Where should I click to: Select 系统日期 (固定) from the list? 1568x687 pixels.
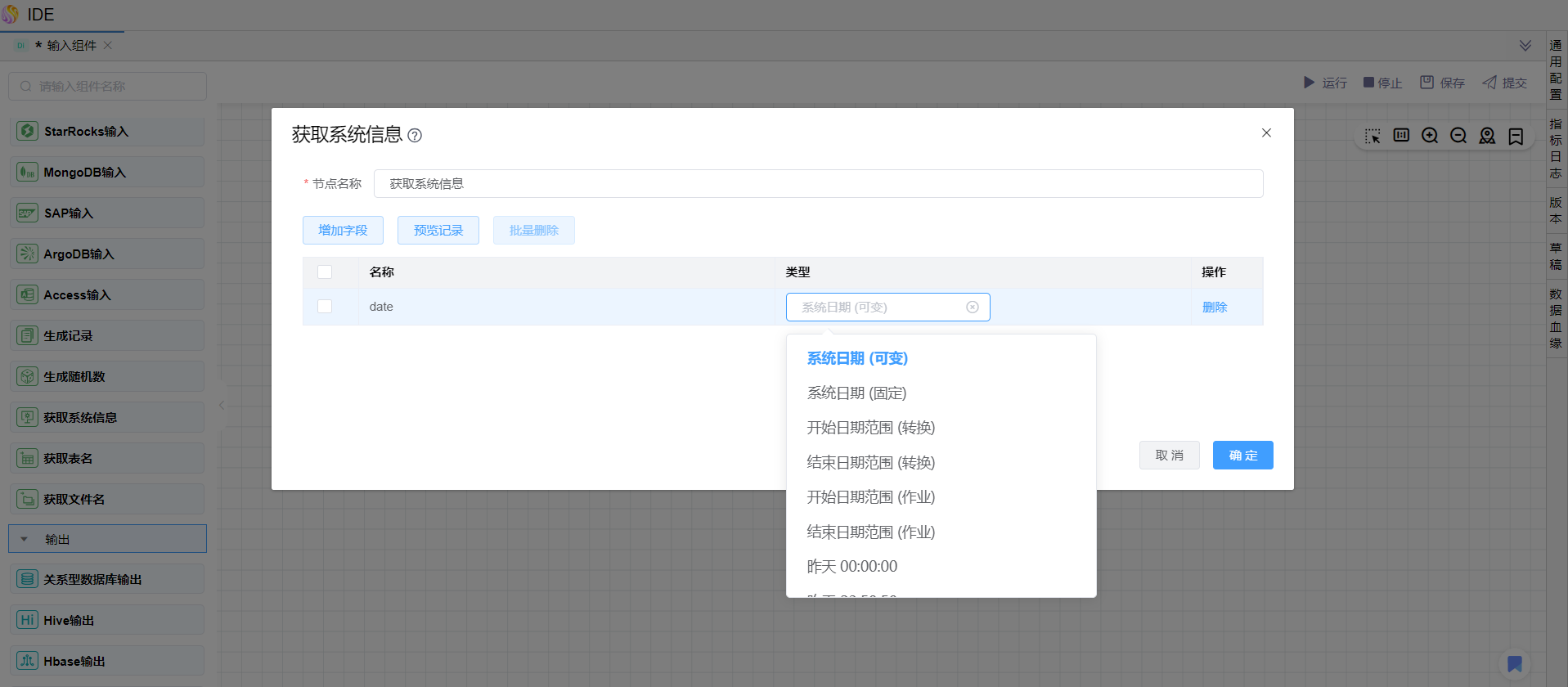pos(856,393)
